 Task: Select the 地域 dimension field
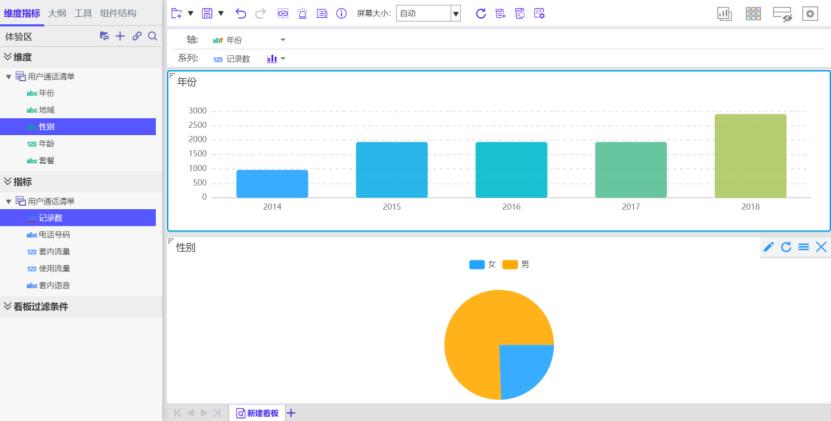(47, 110)
